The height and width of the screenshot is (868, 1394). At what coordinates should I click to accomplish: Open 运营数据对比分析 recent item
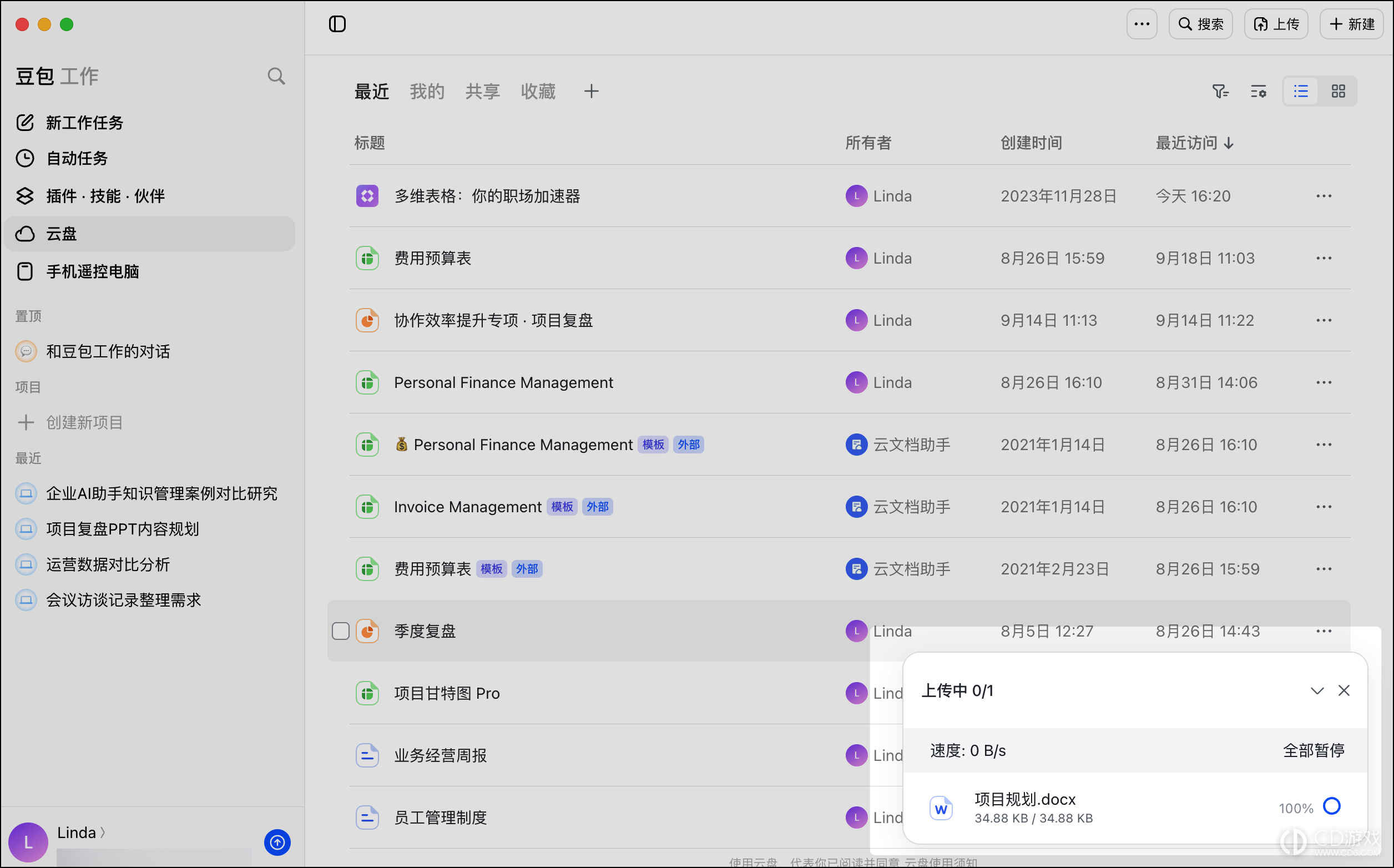[x=149, y=565]
